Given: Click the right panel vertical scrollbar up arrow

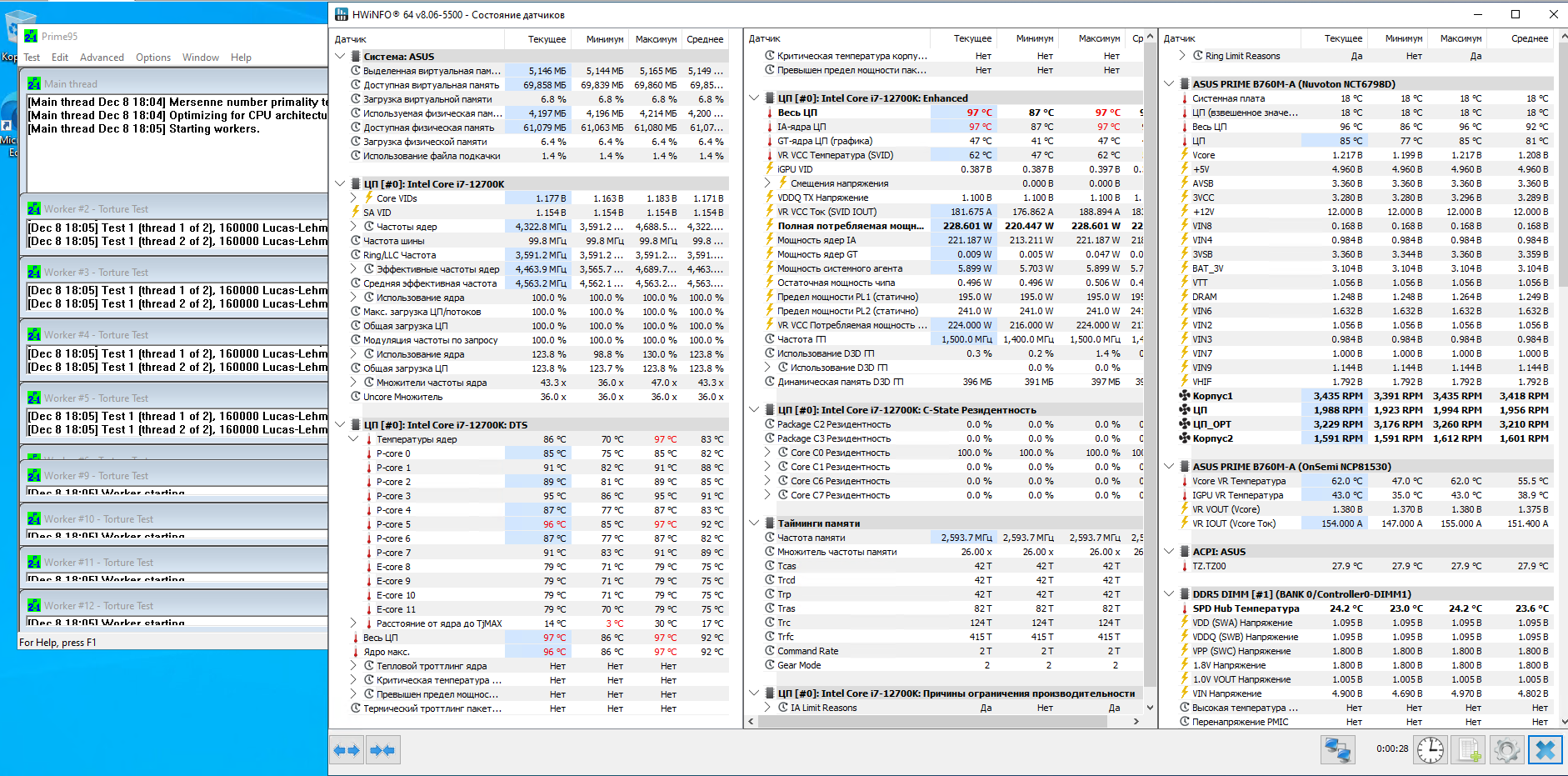Looking at the screenshot, I should click(x=1562, y=37).
